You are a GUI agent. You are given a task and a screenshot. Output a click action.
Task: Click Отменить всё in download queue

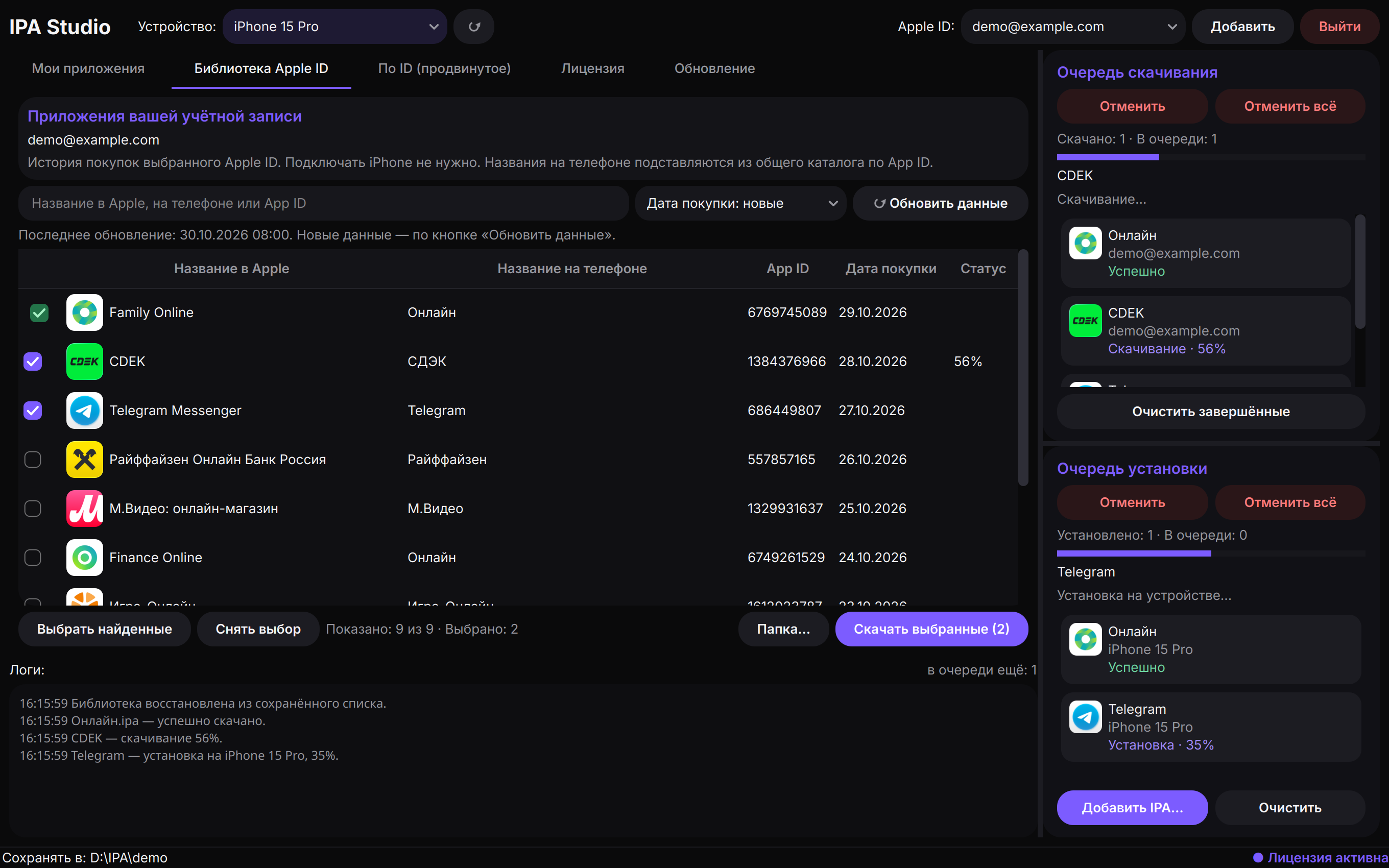click(1290, 106)
